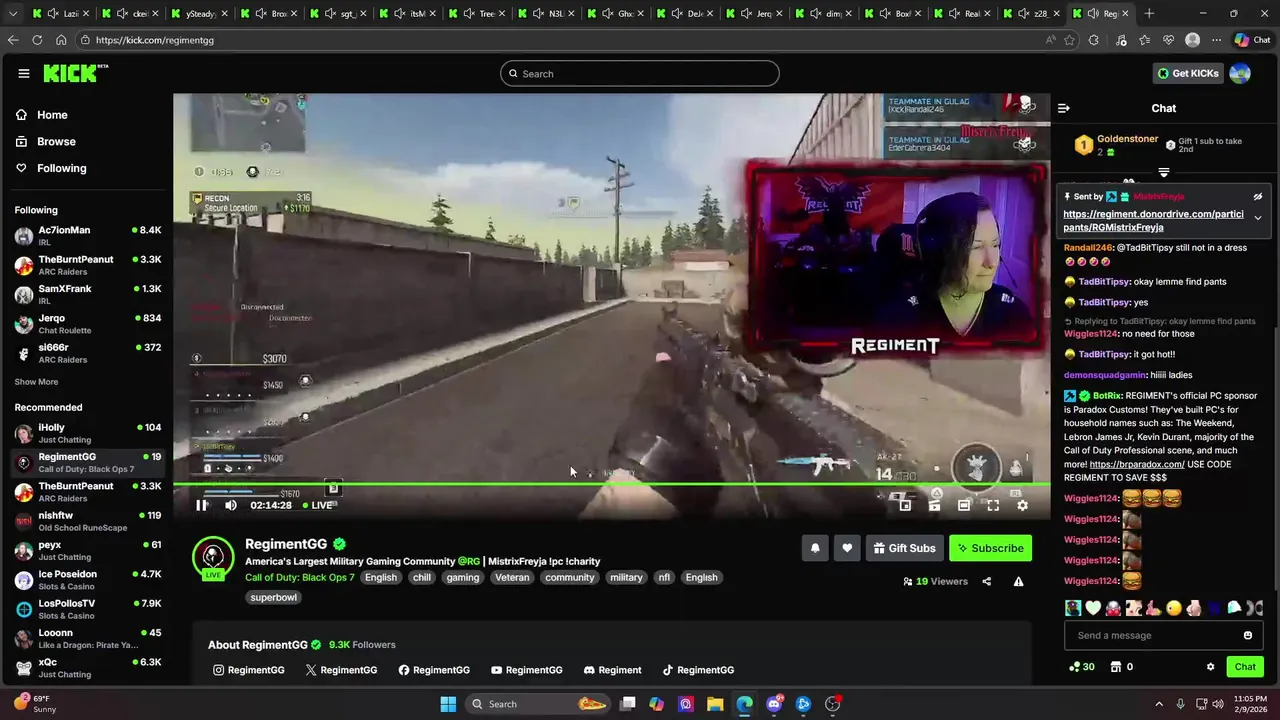Screen dimensions: 1280x720
Task: Click the green stream progress bar
Action: tap(611, 485)
